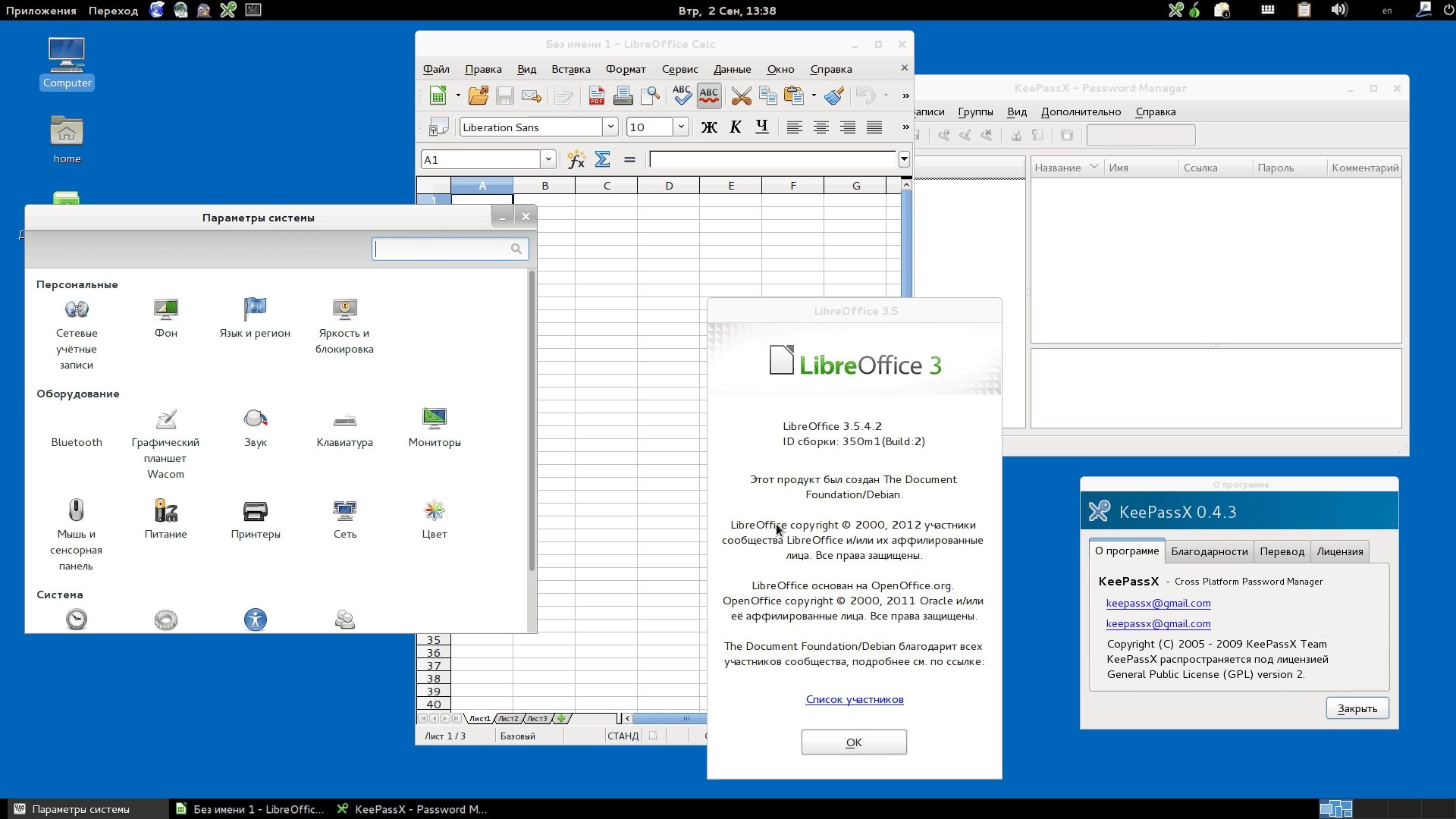
Task: Add new sheet with green plus tab
Action: (x=561, y=718)
